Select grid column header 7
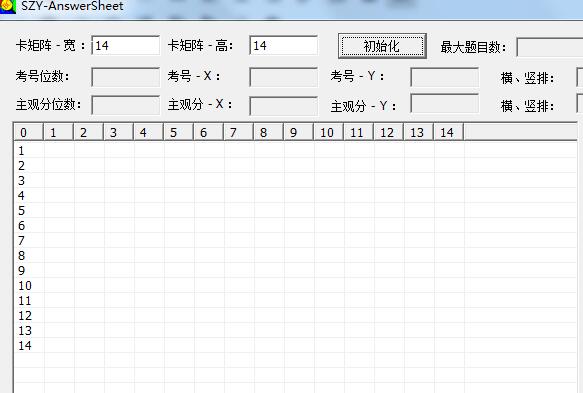Screen dimensions: 583x393 pos(239,132)
